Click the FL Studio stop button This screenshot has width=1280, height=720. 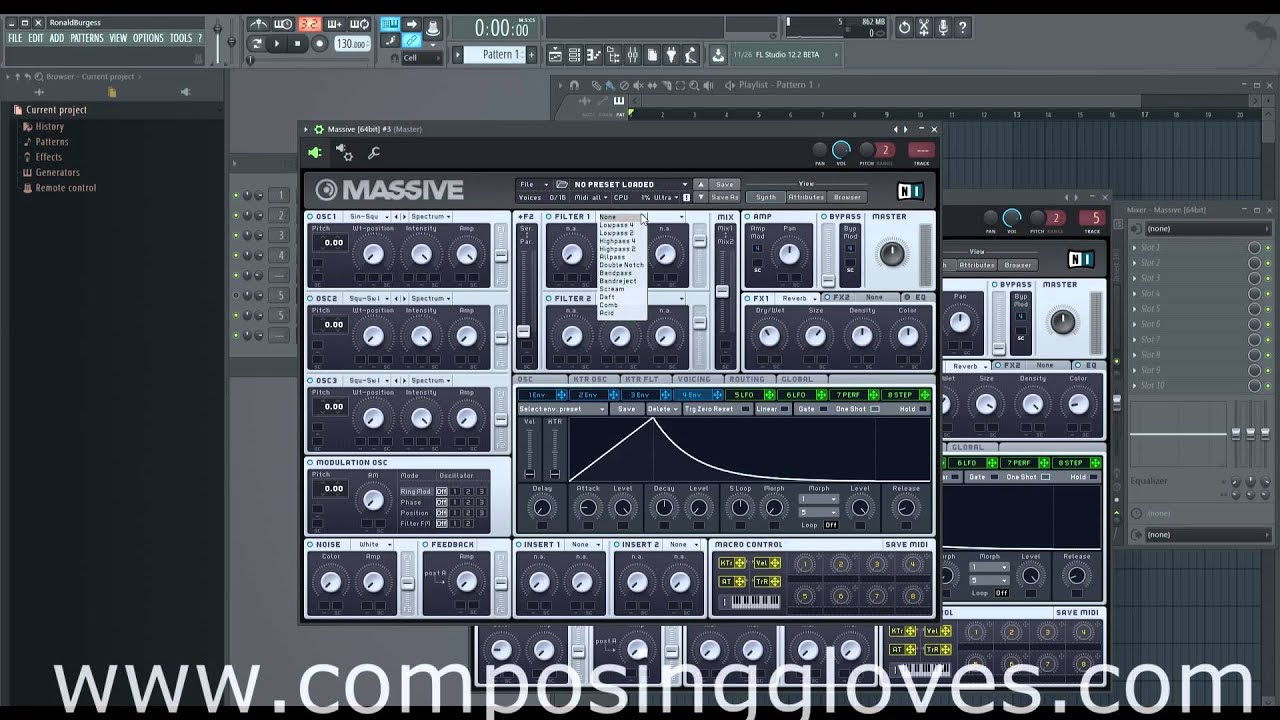[x=297, y=43]
